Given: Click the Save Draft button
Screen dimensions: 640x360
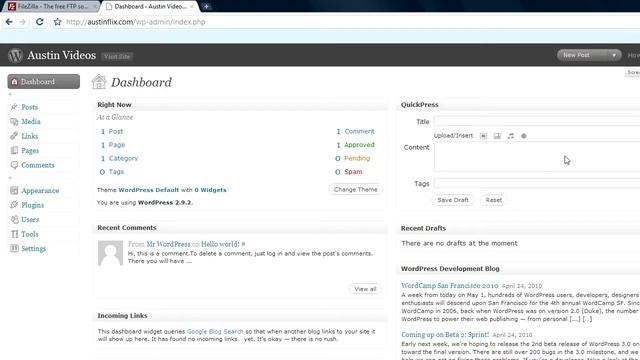Looking at the screenshot, I should coord(453,200).
